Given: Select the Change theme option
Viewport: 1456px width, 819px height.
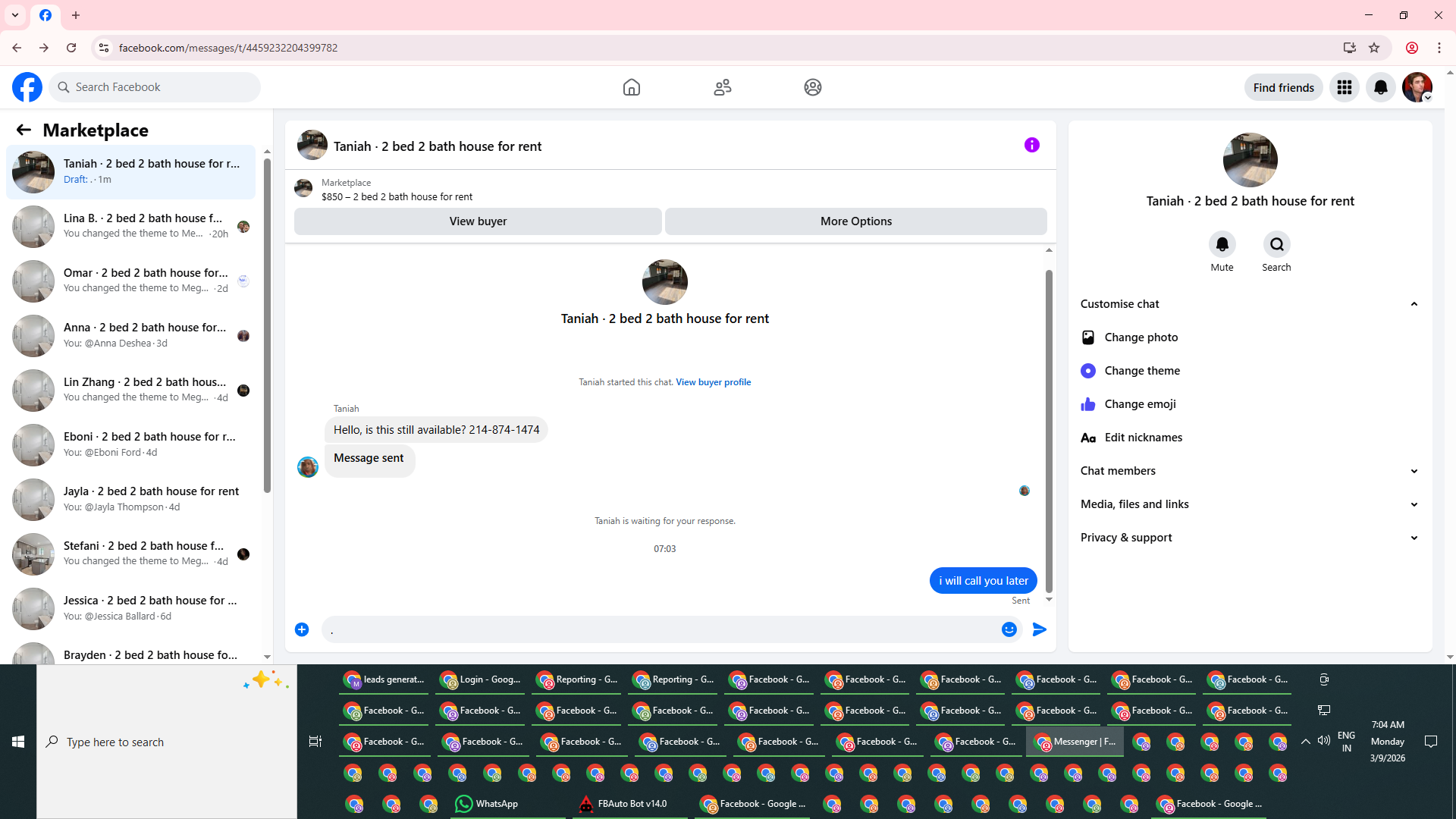Looking at the screenshot, I should point(1142,371).
